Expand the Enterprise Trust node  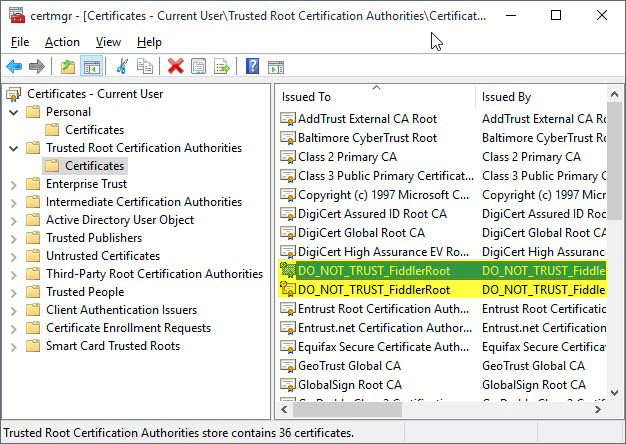tap(14, 185)
